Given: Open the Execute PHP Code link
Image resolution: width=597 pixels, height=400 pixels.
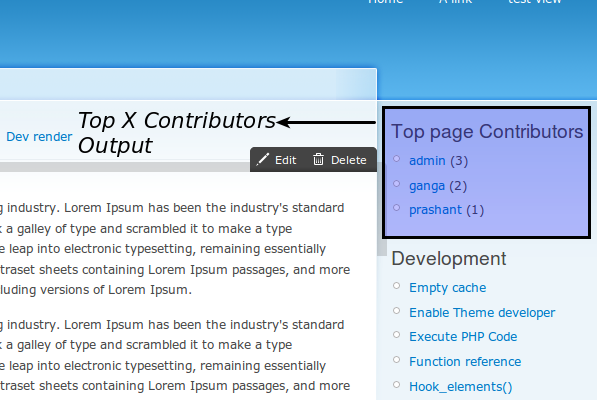Looking at the screenshot, I should click(463, 337).
